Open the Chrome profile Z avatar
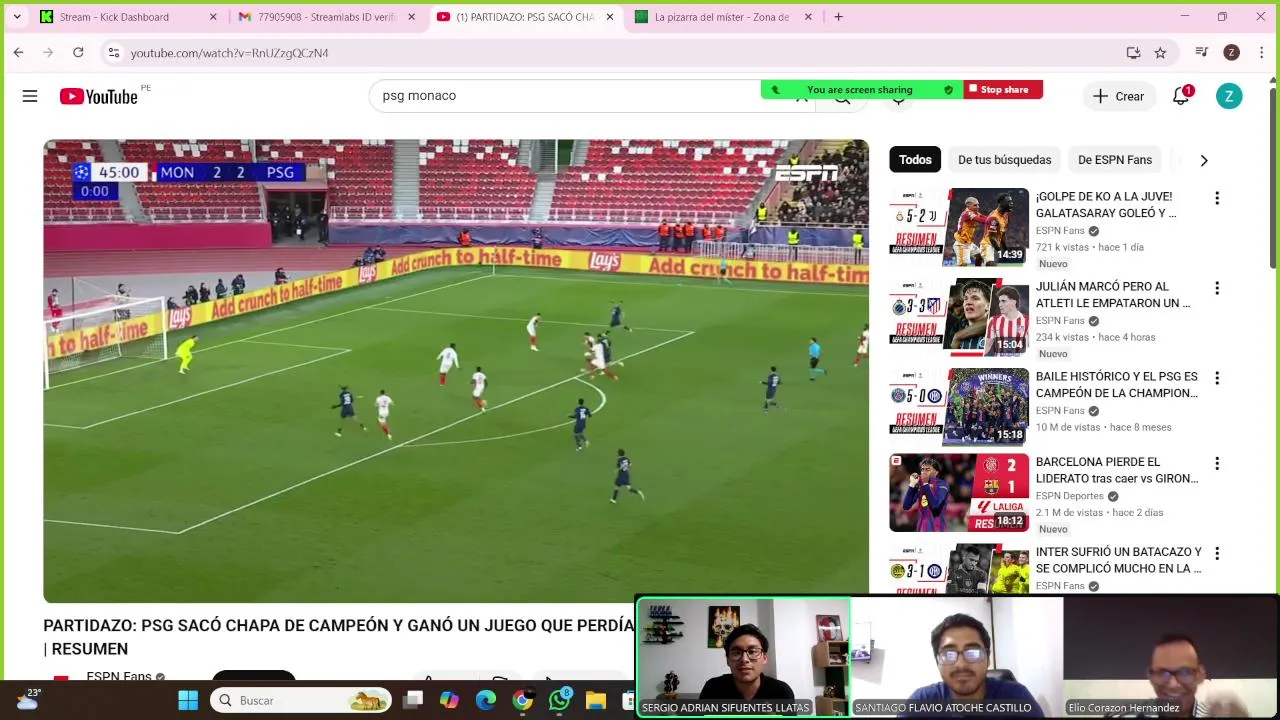The image size is (1280, 720). (1232, 52)
